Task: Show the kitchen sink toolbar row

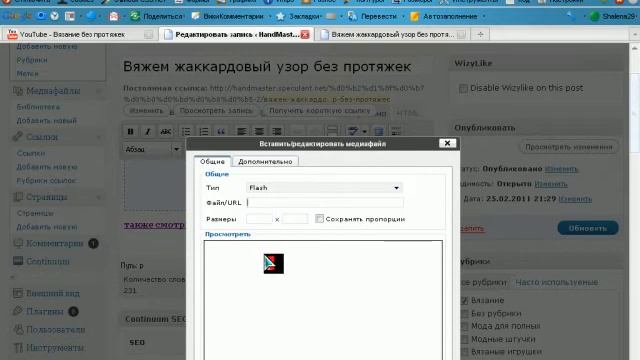Action: (x=396, y=131)
